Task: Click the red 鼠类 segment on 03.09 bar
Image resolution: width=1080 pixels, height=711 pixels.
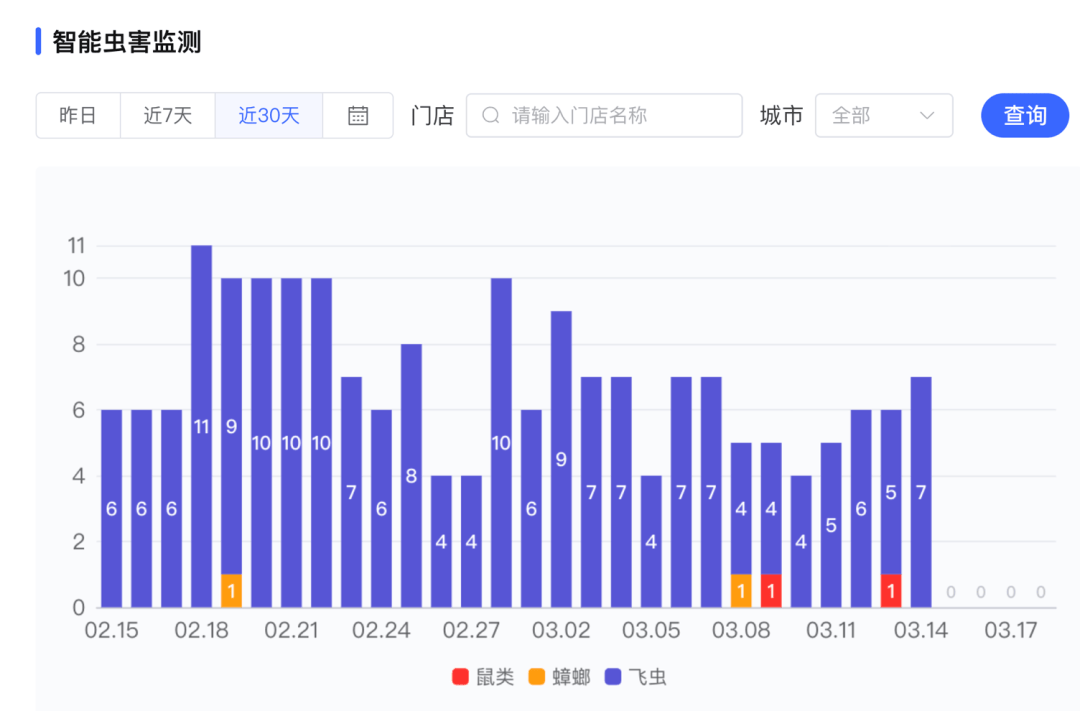Action: 771,591
